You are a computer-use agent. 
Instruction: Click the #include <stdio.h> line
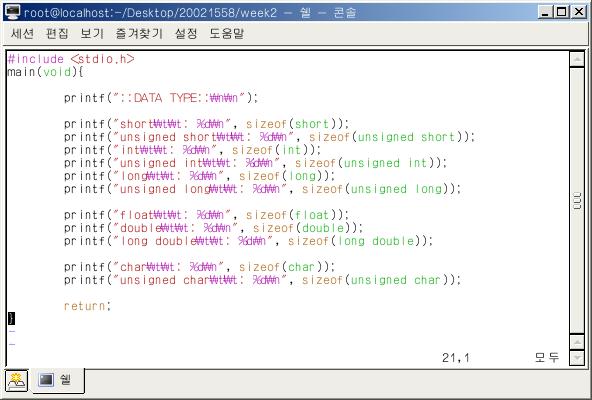click(71, 59)
